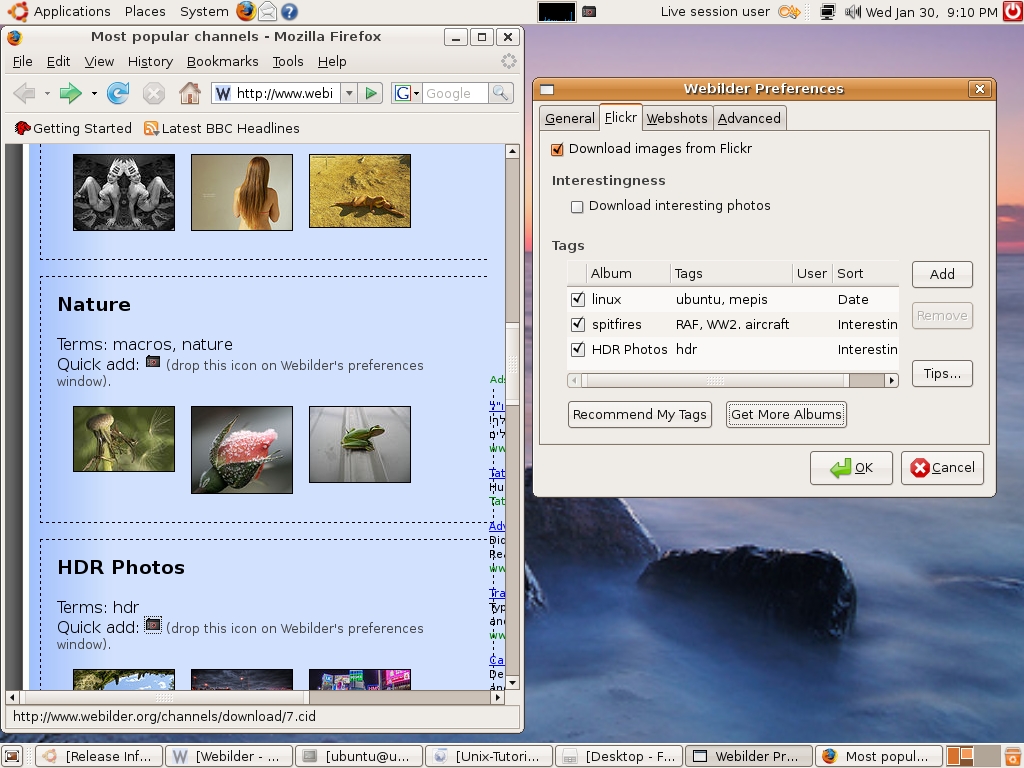Image resolution: width=1024 pixels, height=768 pixels.
Task: Open the System menu
Action: click(204, 11)
